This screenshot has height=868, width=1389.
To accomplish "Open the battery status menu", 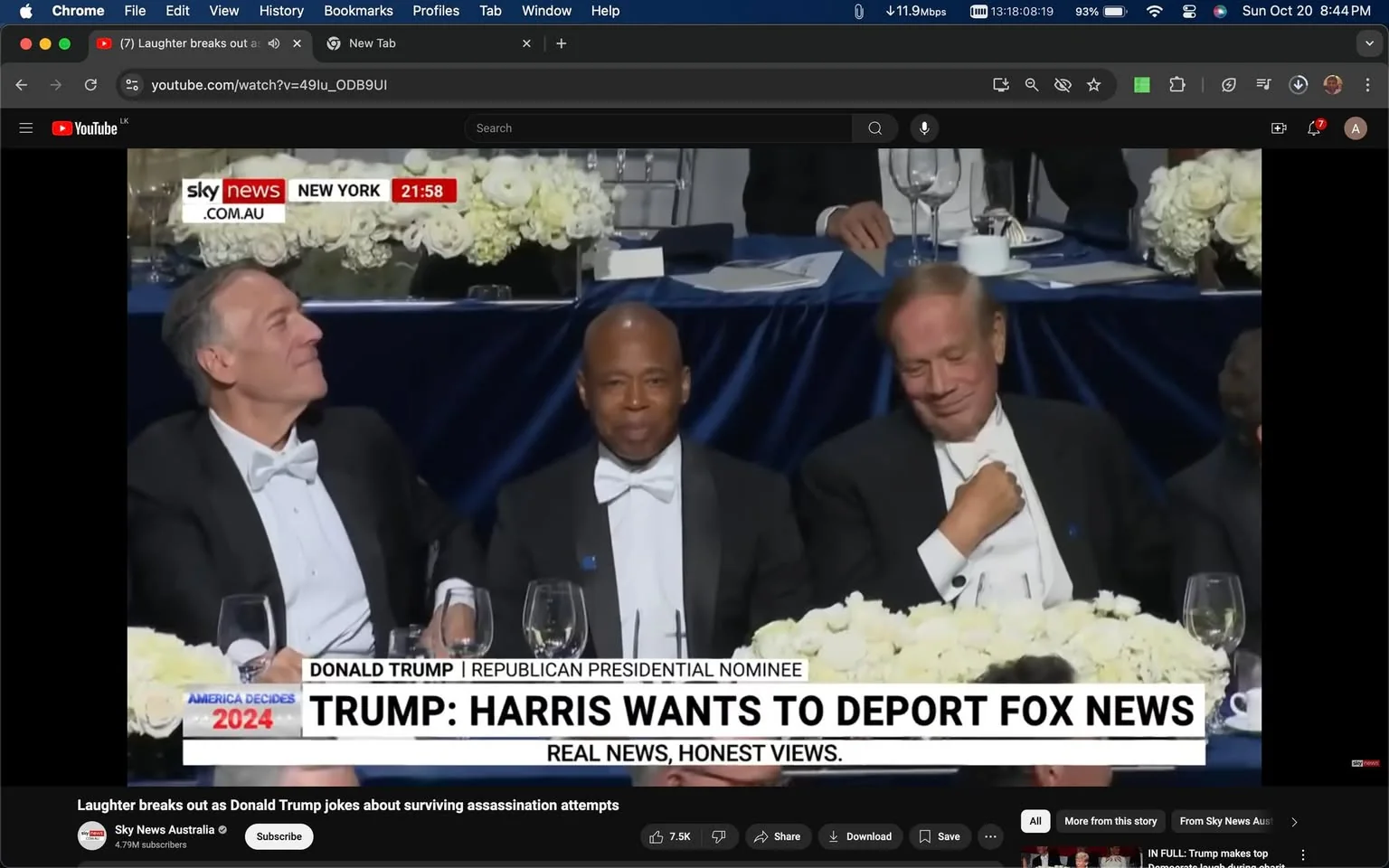I will coord(1101,11).
